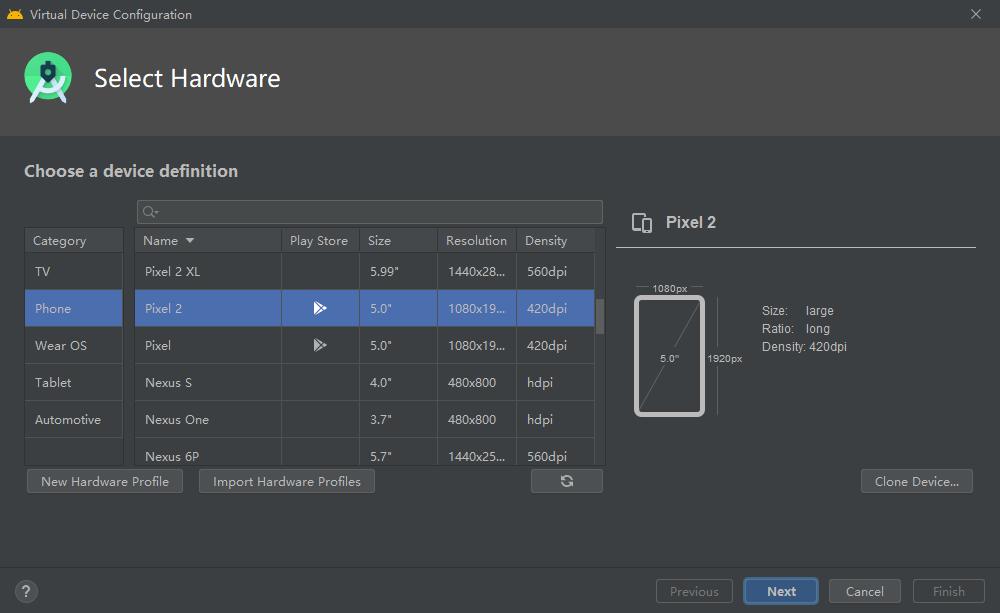This screenshot has width=1000, height=613.
Task: Click the magnifier icon in the search field
Action: (x=150, y=211)
